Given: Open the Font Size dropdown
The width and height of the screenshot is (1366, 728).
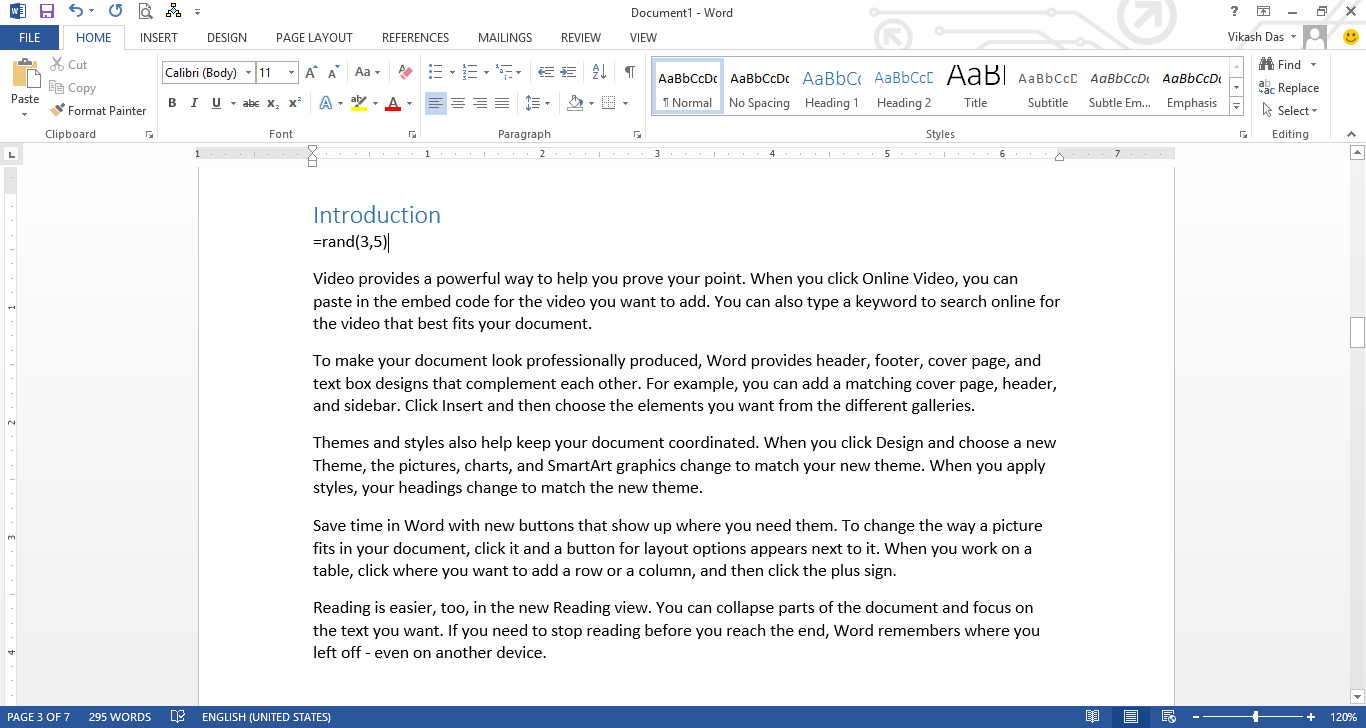Looking at the screenshot, I should pyautogui.click(x=291, y=72).
